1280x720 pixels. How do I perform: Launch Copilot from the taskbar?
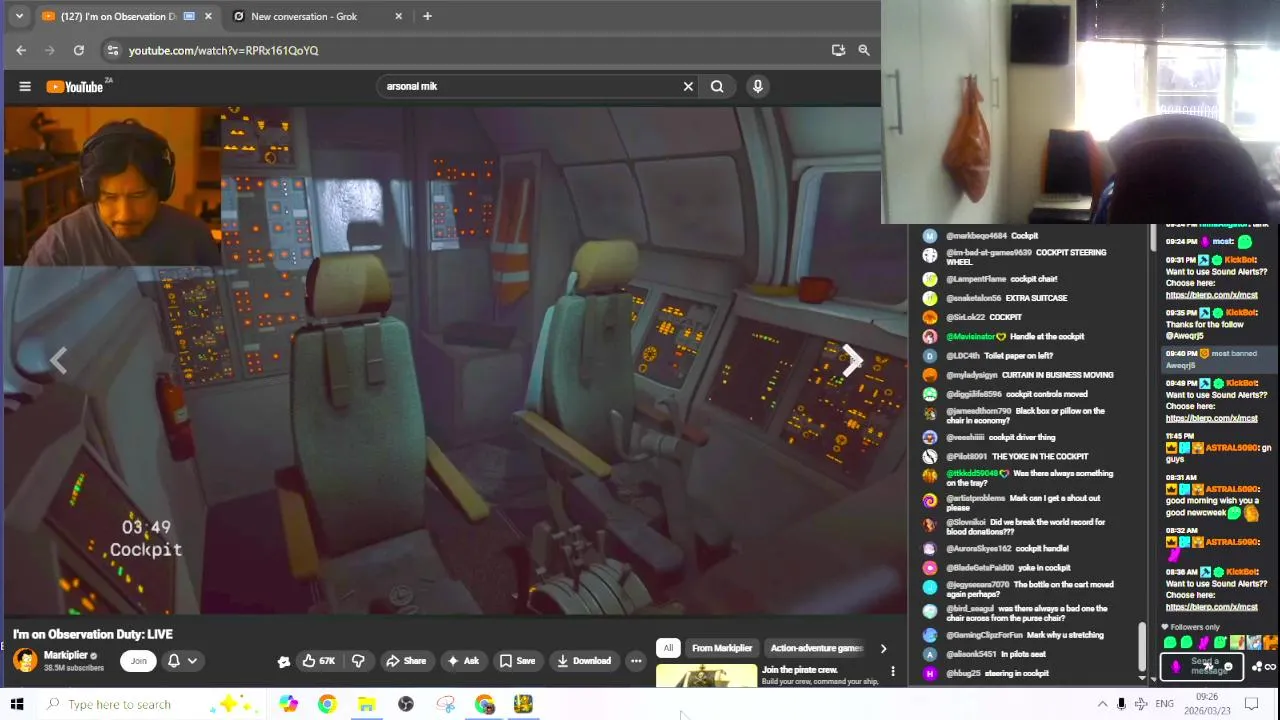[x=288, y=704]
